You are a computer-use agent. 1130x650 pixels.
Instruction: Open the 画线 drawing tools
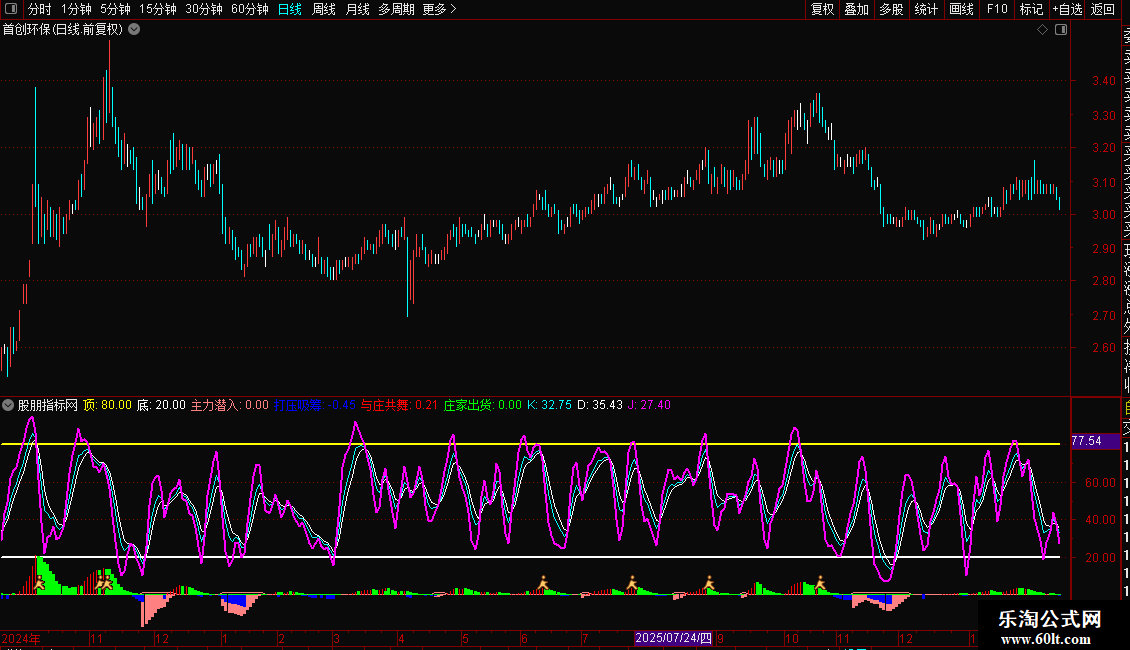click(x=961, y=9)
